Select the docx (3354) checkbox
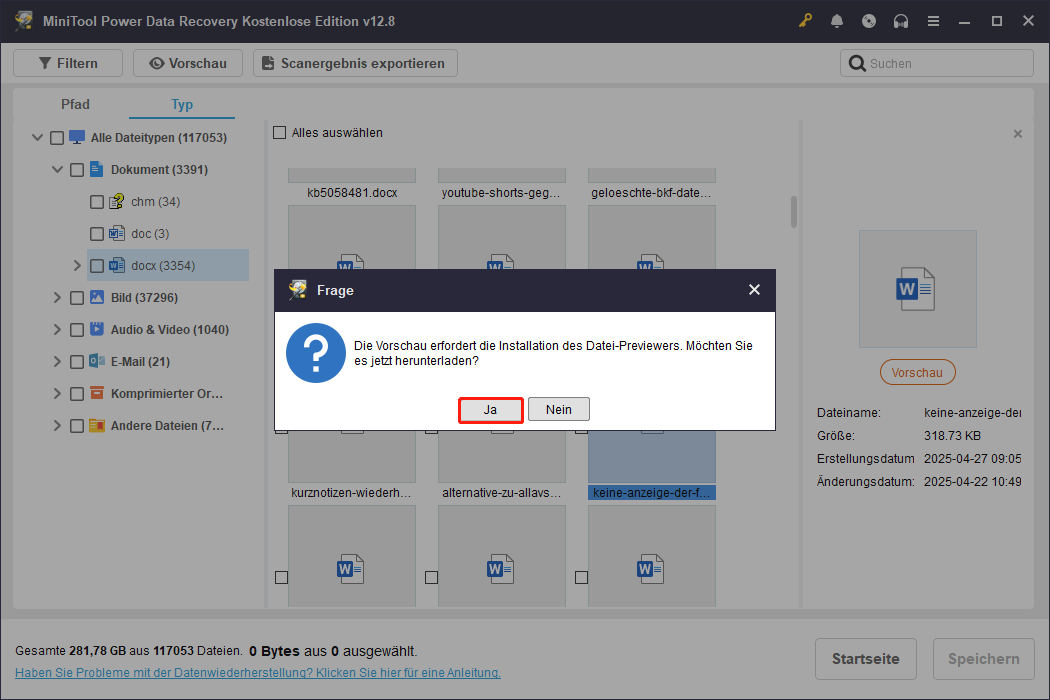This screenshot has width=1050, height=700. [96, 265]
